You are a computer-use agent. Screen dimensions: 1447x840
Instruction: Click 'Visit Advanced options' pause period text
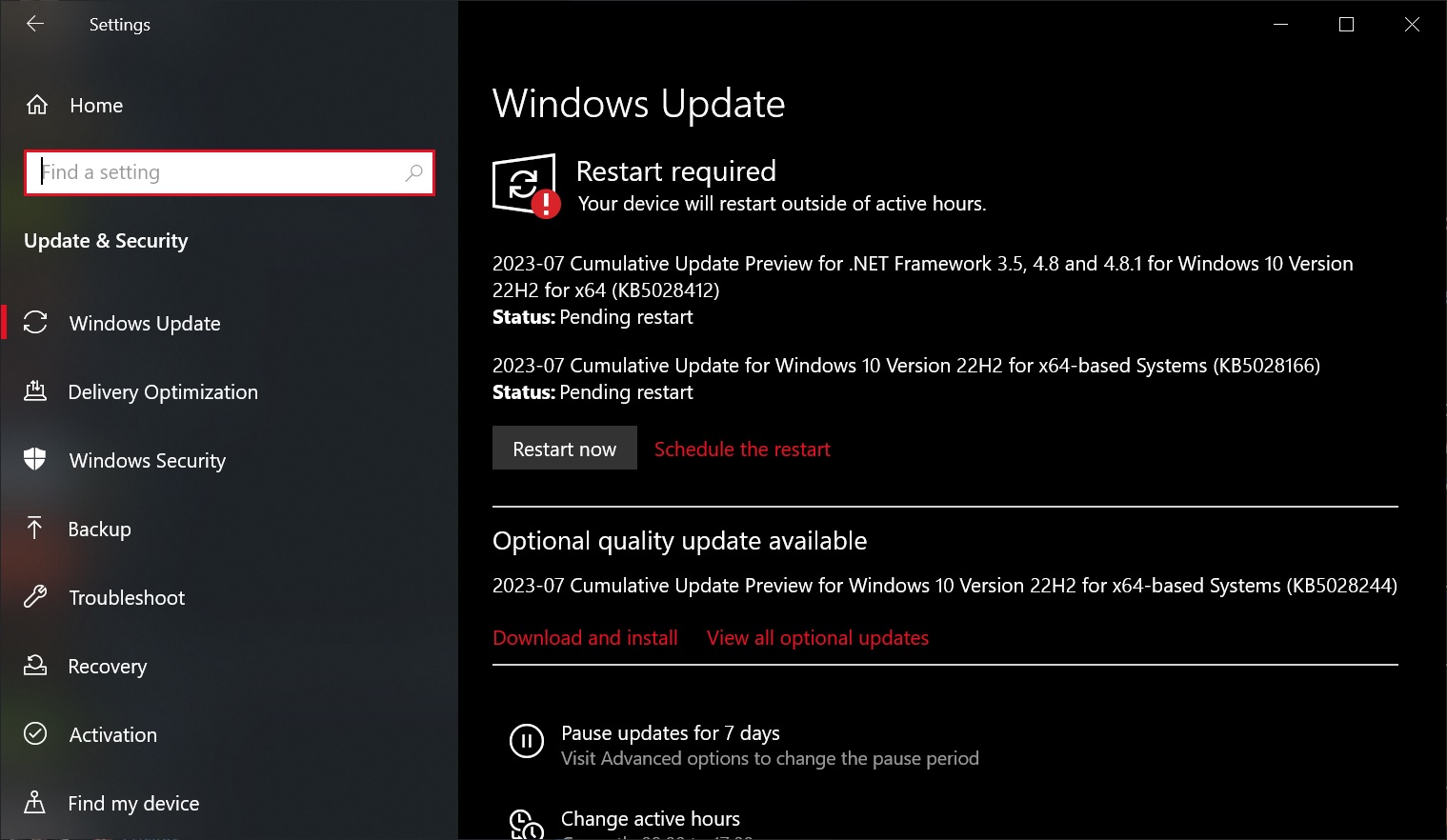click(x=770, y=758)
